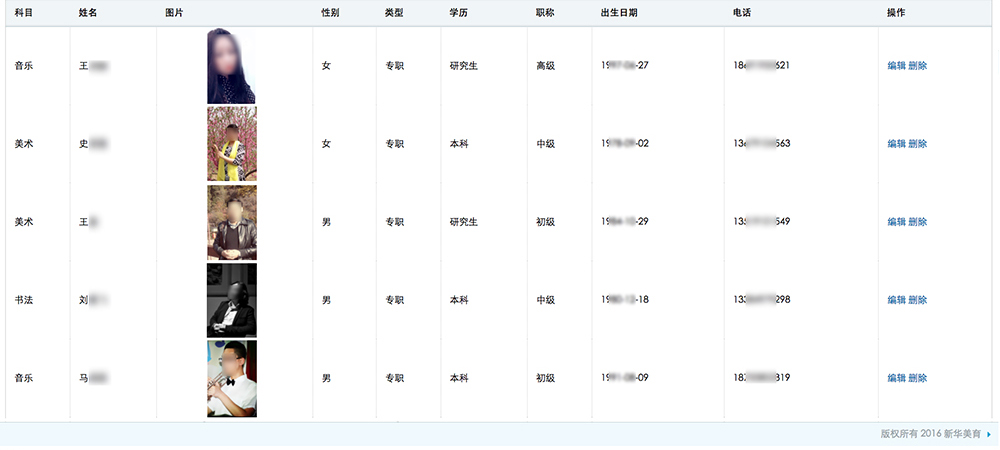
Task: Open the photo thumbnail in the 美术 中级 row
Action: pyautogui.click(x=231, y=144)
